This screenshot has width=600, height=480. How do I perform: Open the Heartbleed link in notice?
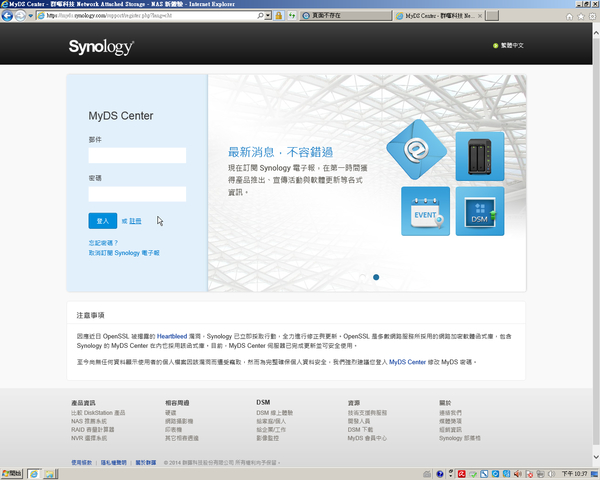pyautogui.click(x=172, y=336)
